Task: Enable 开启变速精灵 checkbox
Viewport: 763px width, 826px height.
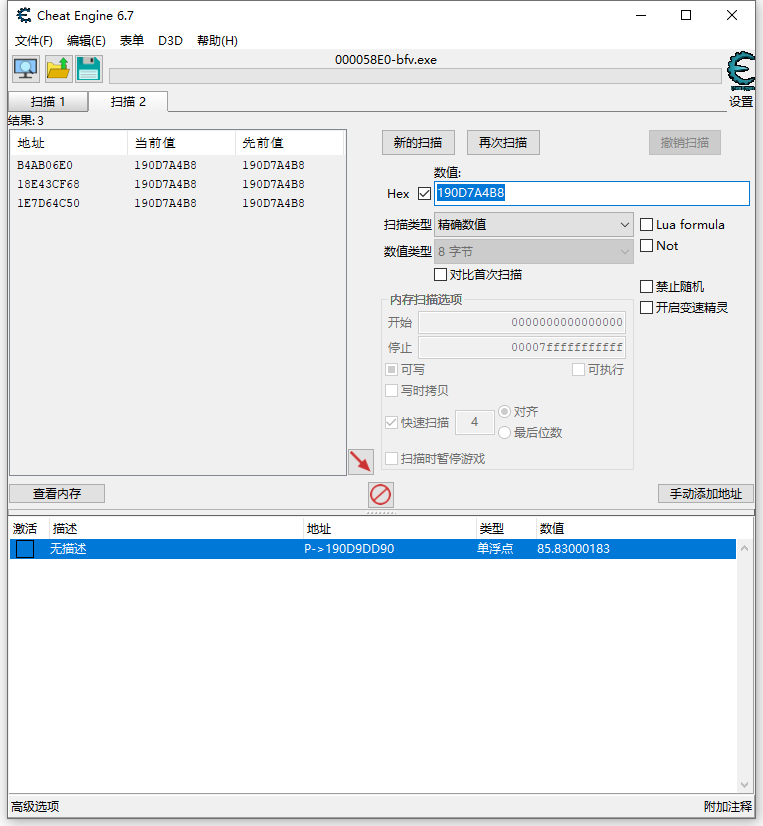Action: point(647,308)
